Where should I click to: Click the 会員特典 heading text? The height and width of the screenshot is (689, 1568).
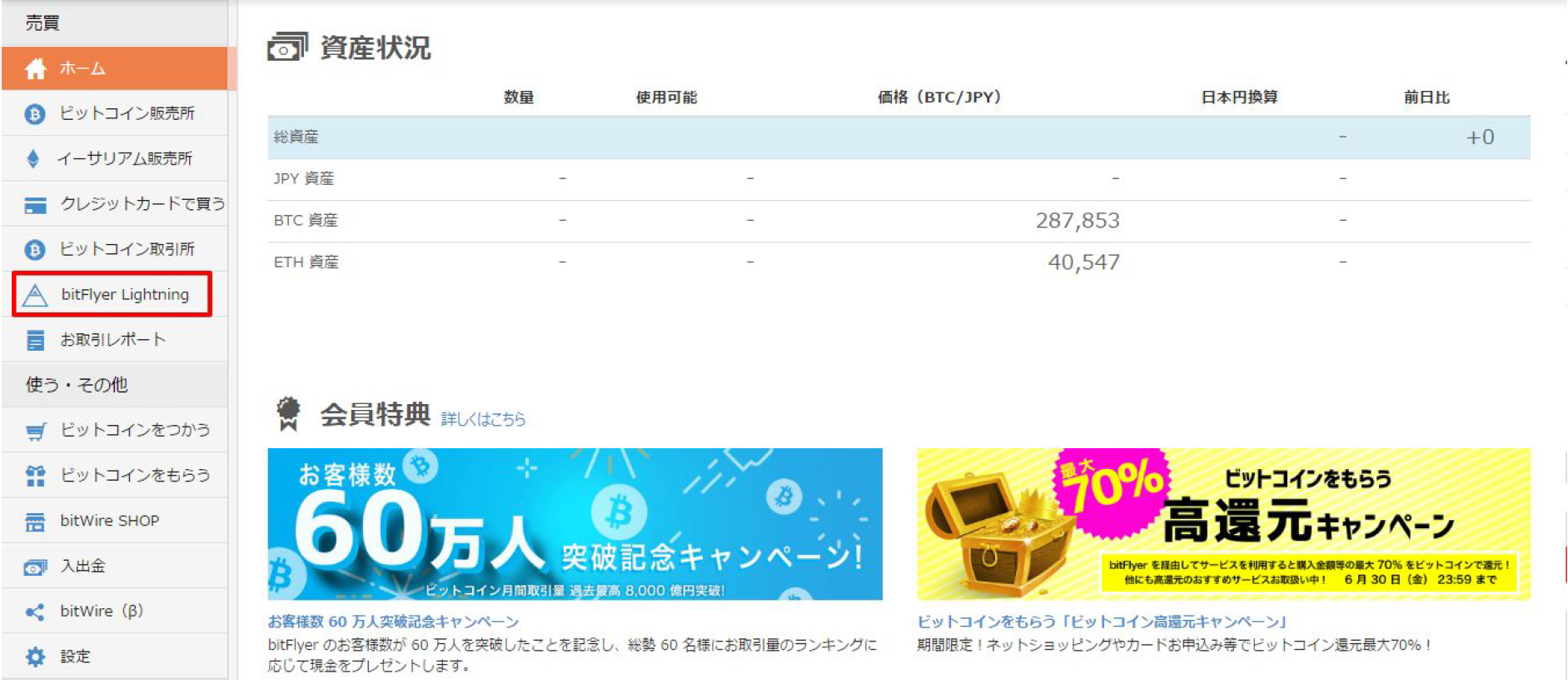click(x=375, y=414)
